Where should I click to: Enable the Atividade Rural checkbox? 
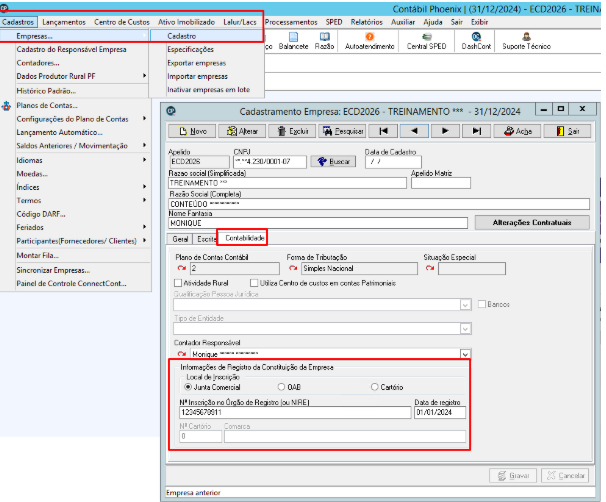178,283
